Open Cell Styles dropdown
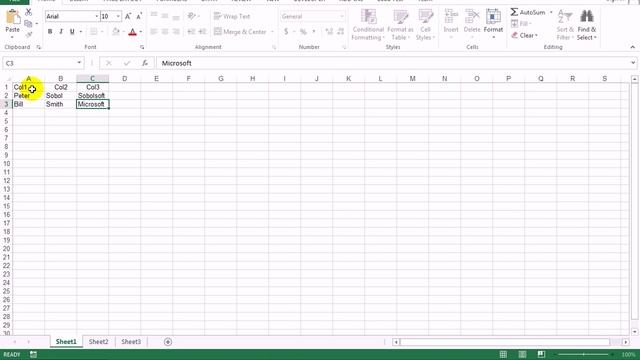The image size is (640, 360). (x=425, y=25)
